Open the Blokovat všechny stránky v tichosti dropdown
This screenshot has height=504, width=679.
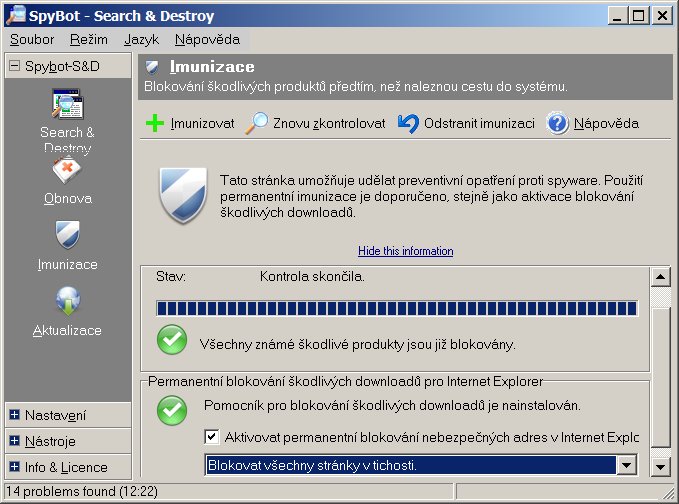tap(420, 465)
